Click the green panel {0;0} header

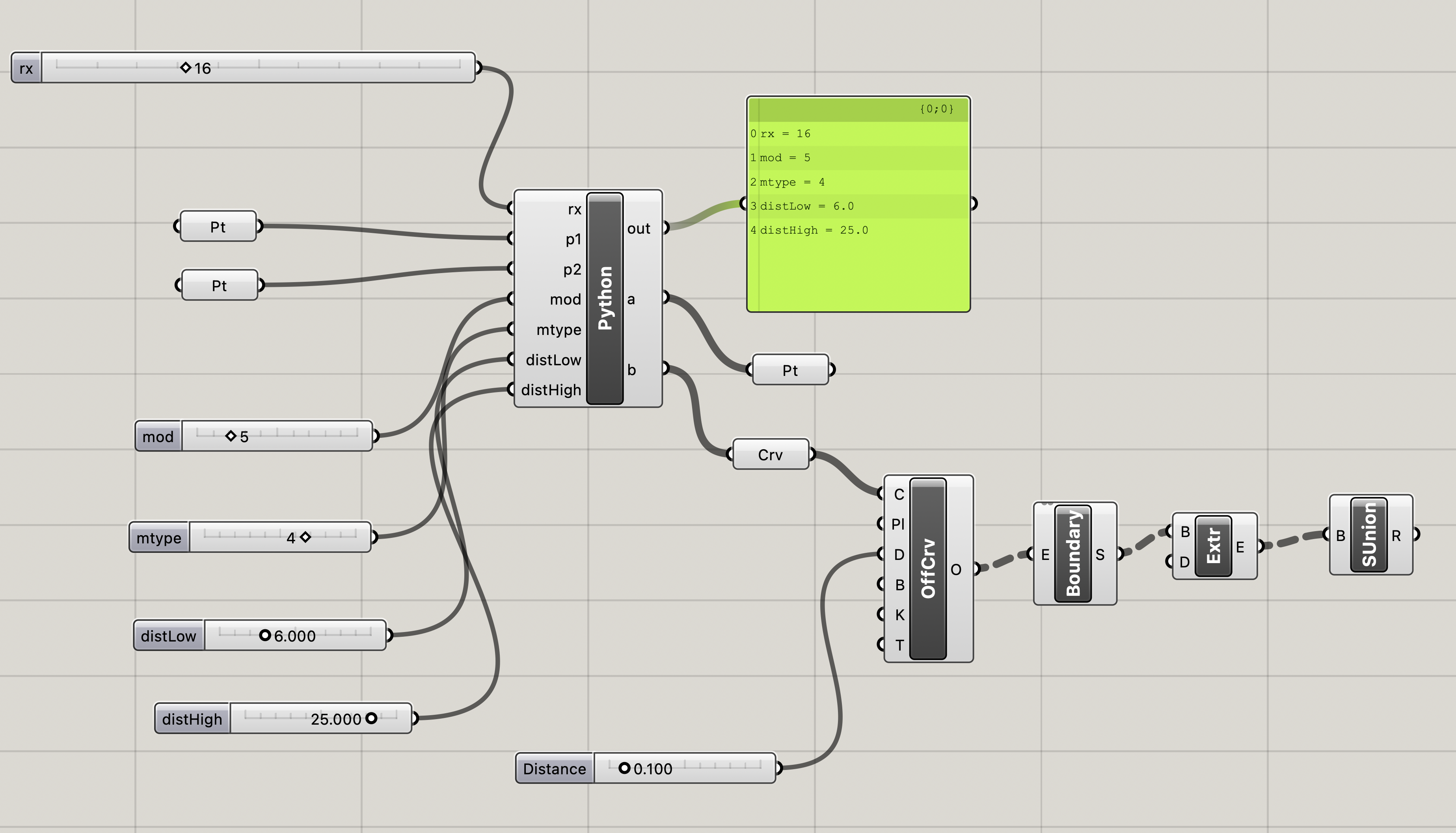point(858,109)
